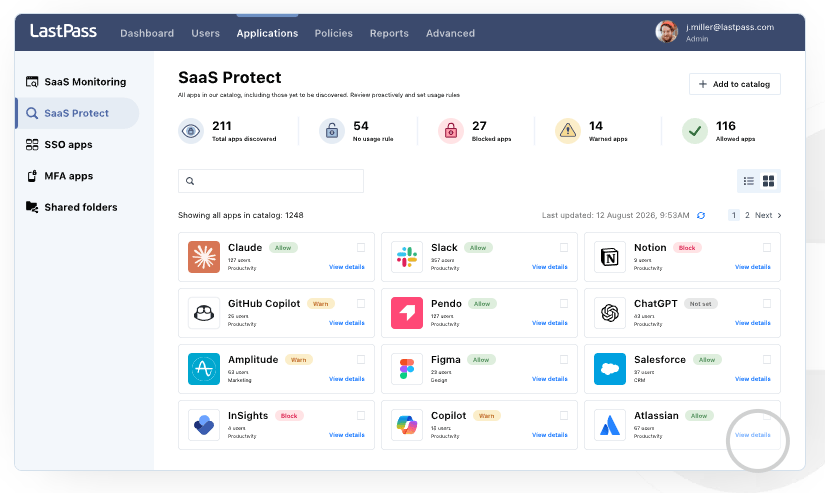Click the Block badge on Notion
The image size is (825, 493).
pyautogui.click(x=687, y=248)
